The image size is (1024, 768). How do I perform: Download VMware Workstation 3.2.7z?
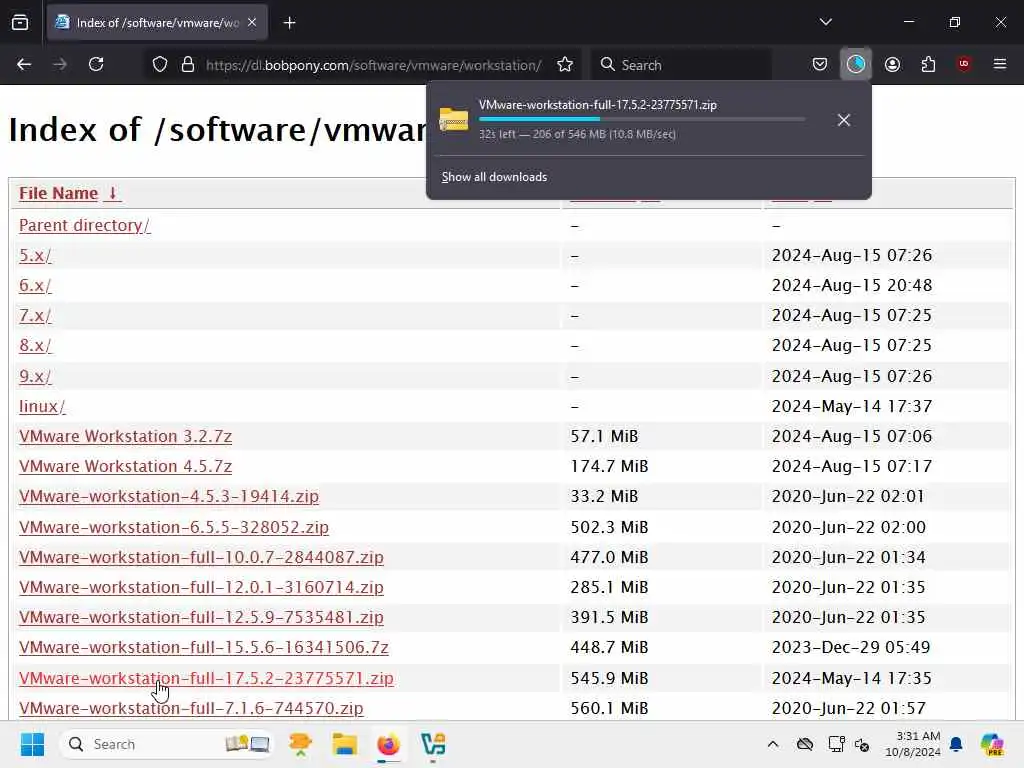pos(125,436)
